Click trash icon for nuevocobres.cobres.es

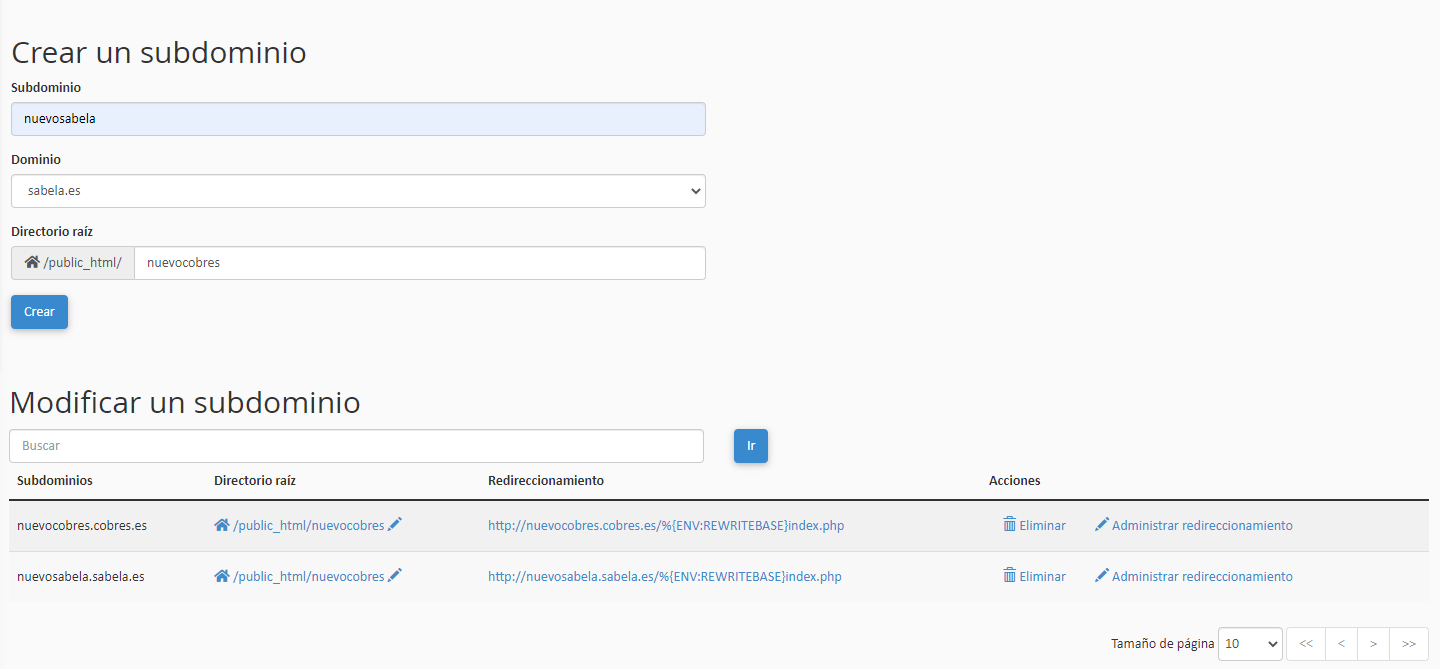(x=1010, y=524)
